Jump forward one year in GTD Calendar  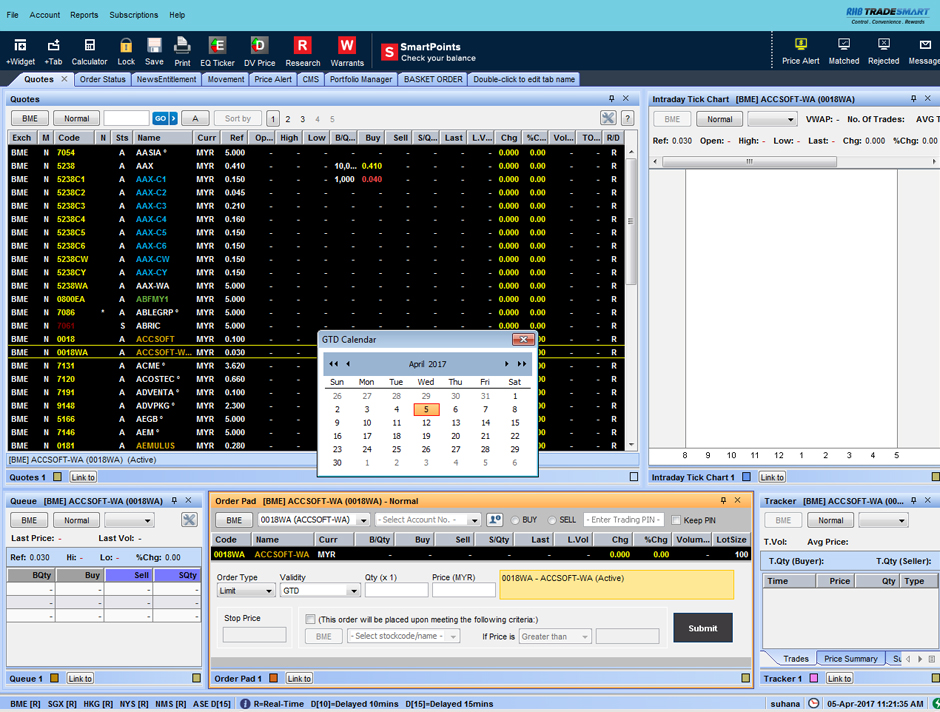(x=522, y=364)
